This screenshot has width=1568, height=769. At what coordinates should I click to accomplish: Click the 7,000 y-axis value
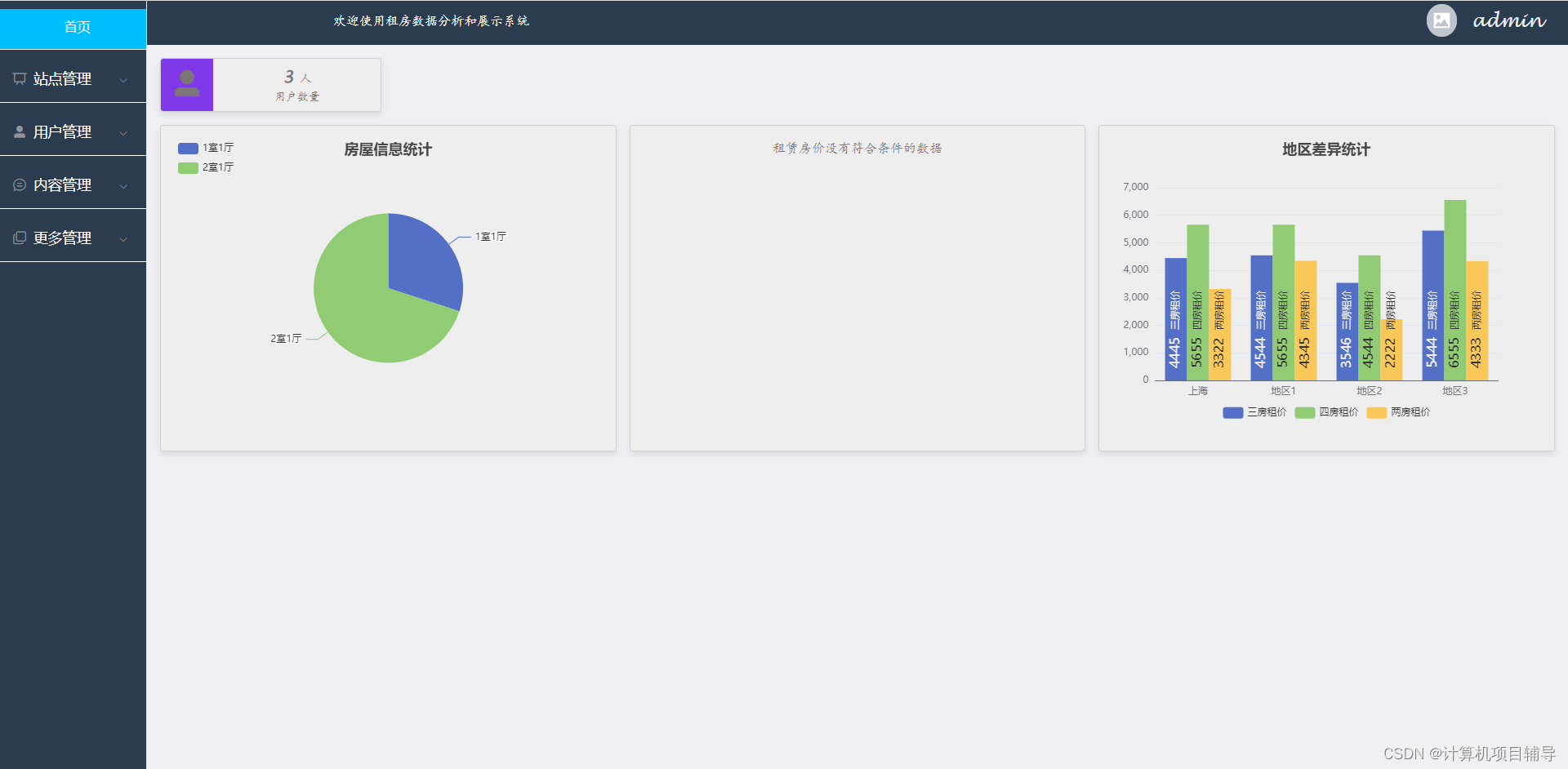(x=1135, y=187)
